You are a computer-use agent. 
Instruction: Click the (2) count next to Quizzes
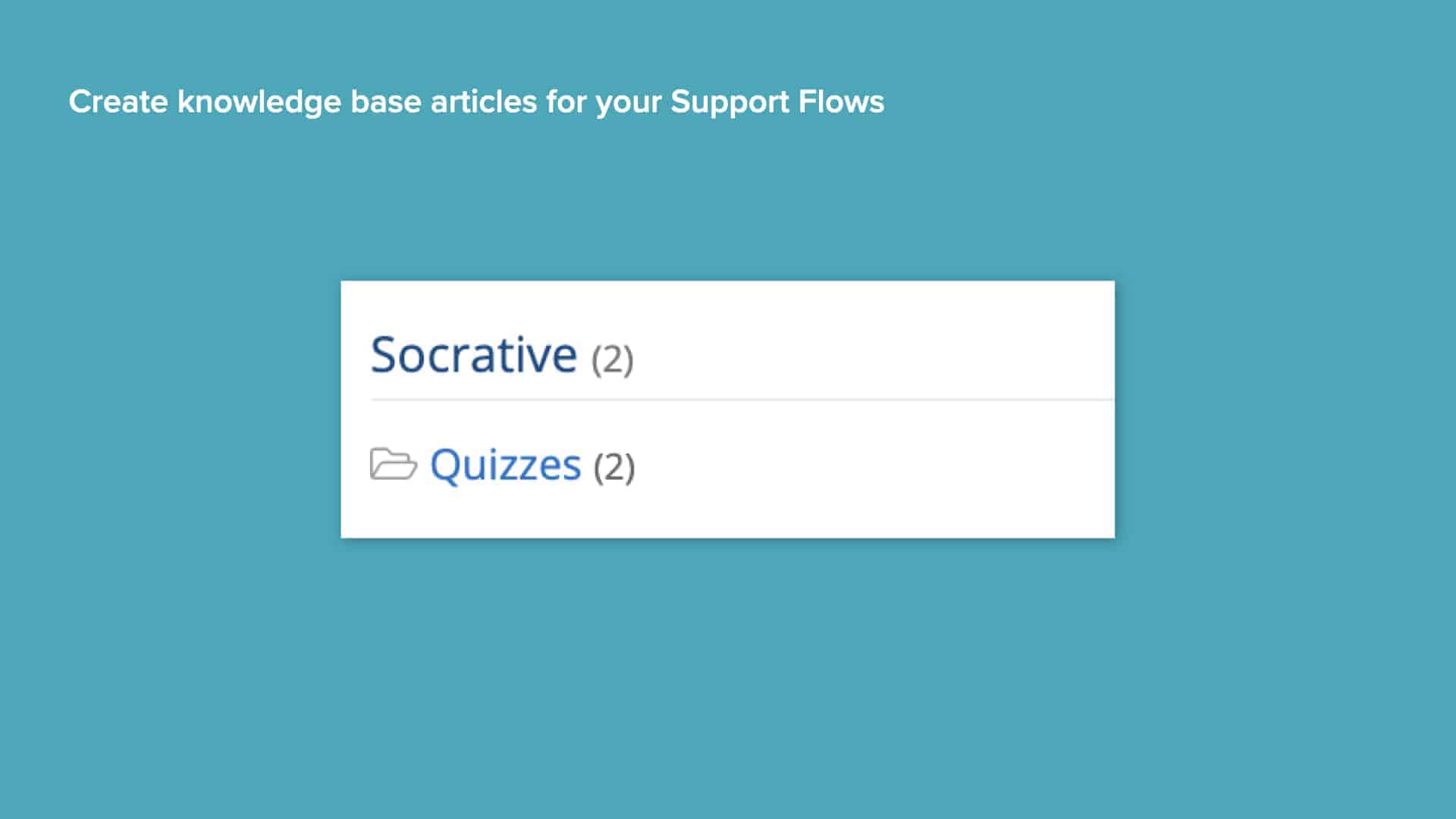[614, 467]
